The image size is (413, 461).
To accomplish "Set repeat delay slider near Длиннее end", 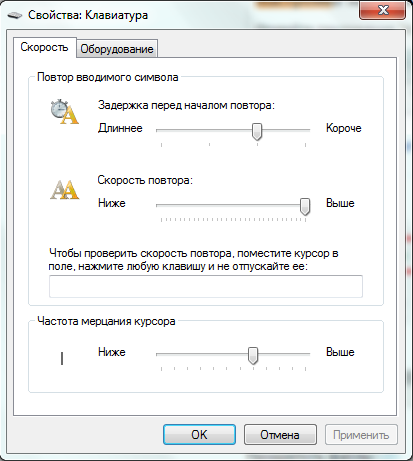I will [164, 130].
